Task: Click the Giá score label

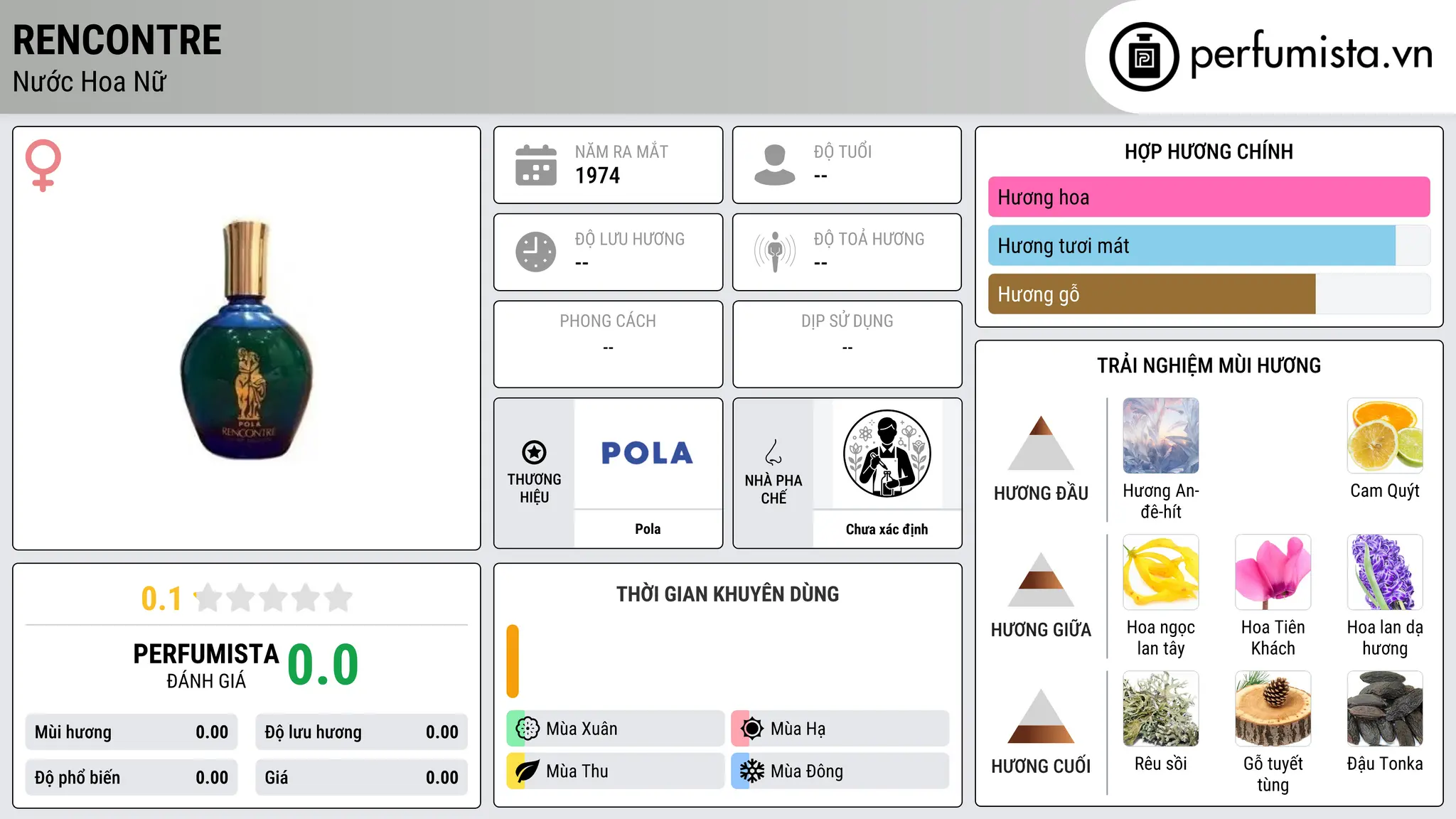Action: coord(277,778)
